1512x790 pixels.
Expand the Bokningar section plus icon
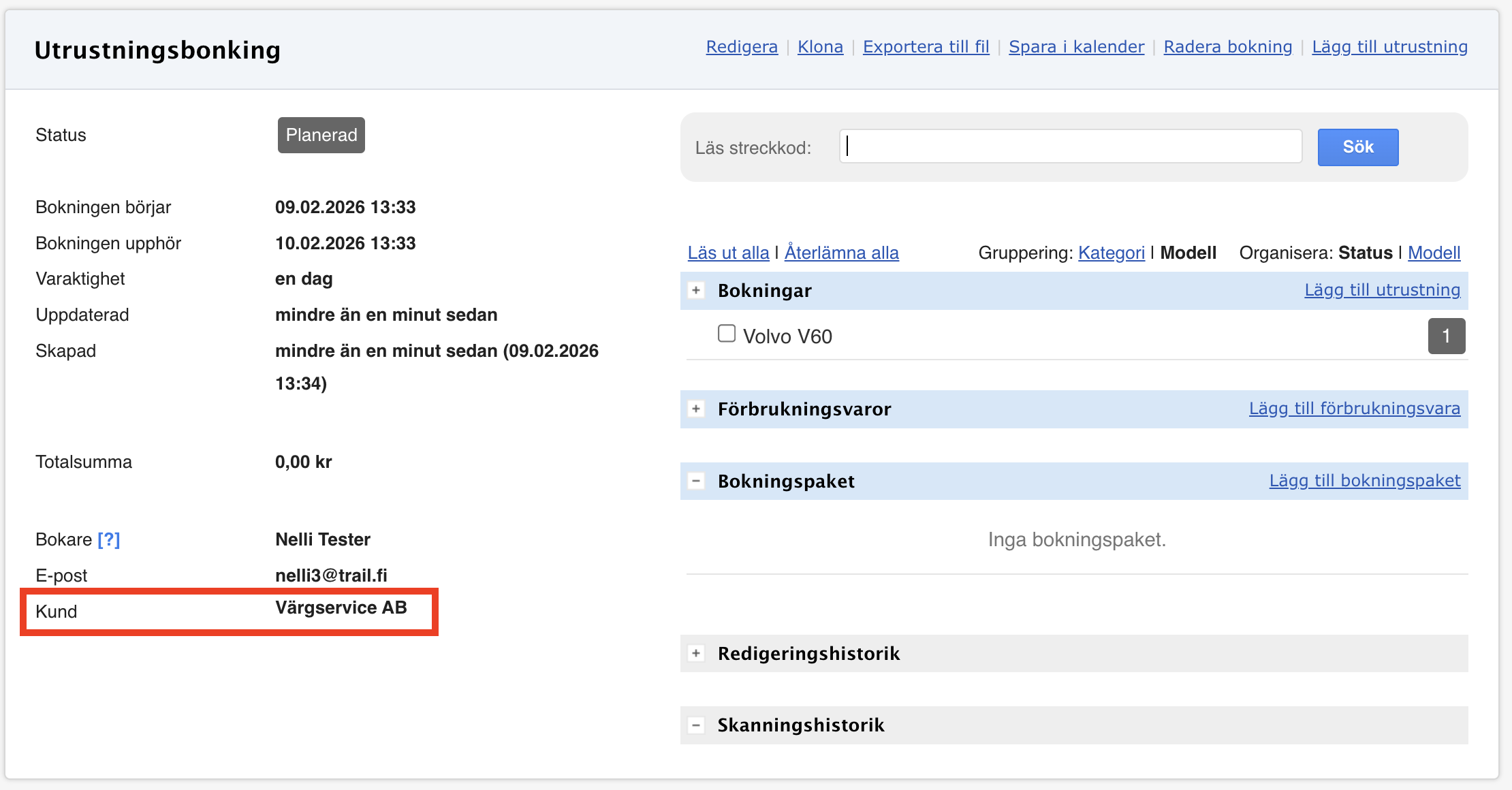696,291
